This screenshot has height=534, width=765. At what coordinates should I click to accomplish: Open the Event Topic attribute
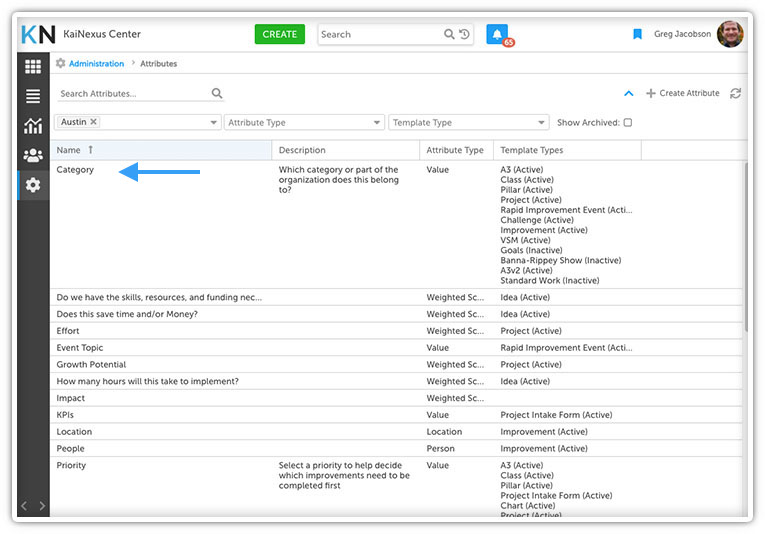pyautogui.click(x=80, y=348)
